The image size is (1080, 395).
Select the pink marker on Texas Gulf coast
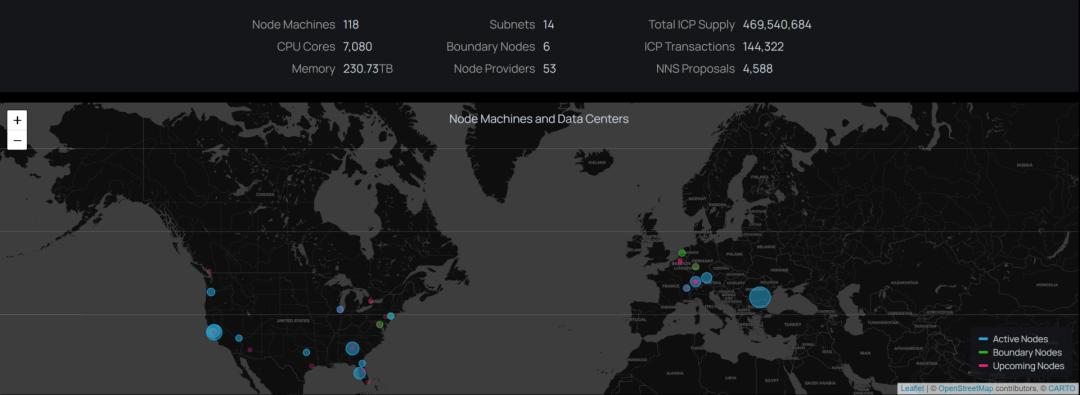coord(311,366)
